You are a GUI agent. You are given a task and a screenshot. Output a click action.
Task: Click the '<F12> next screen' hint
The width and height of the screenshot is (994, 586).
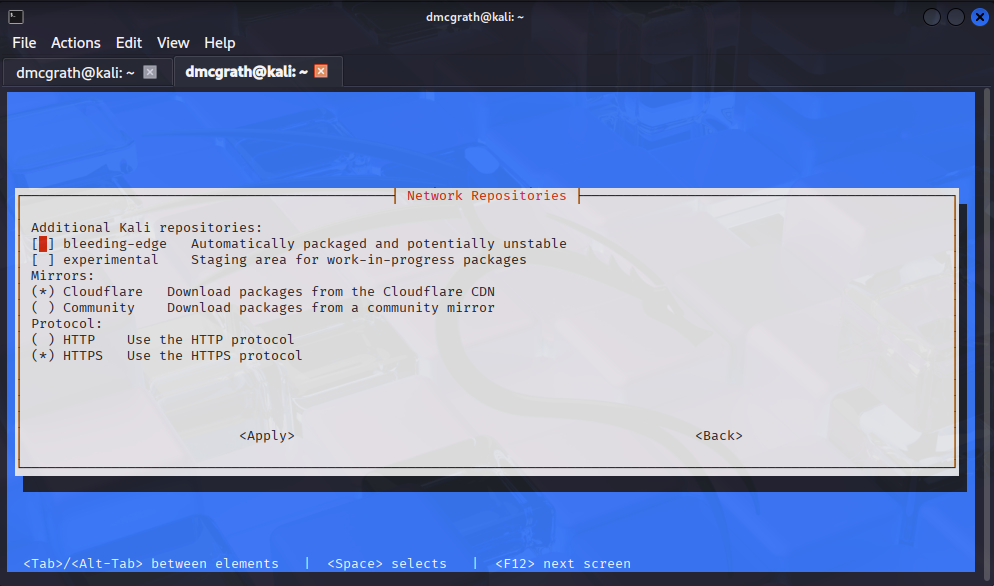[563, 564]
